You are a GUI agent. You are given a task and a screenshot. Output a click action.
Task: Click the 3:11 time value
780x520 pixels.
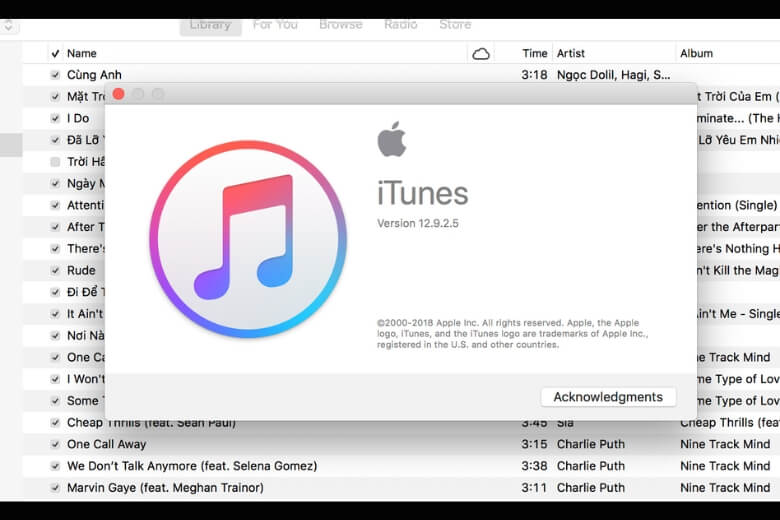pyautogui.click(x=534, y=488)
